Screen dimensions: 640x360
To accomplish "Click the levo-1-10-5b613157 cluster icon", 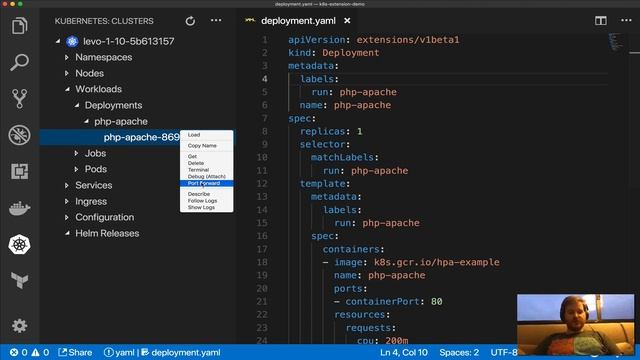I will click(72, 41).
